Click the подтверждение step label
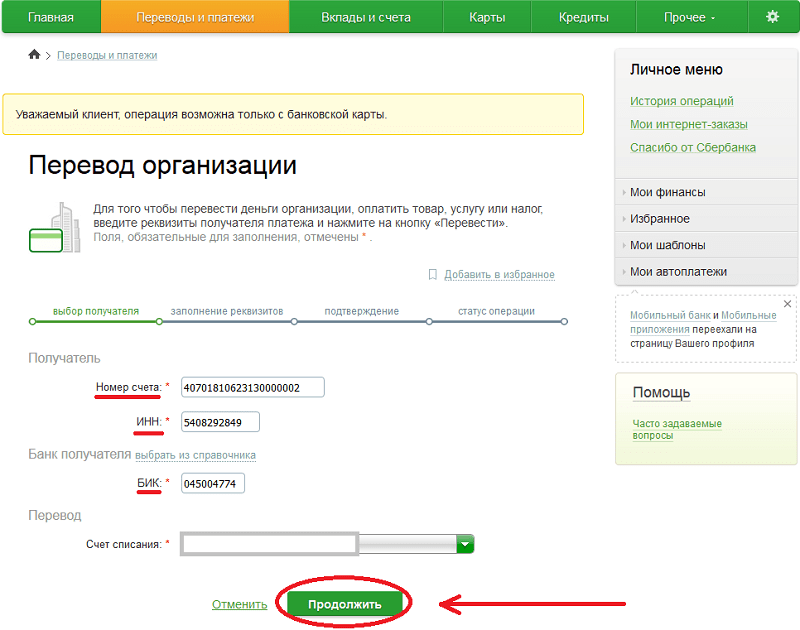Viewport: 800px width, 630px height. (362, 311)
